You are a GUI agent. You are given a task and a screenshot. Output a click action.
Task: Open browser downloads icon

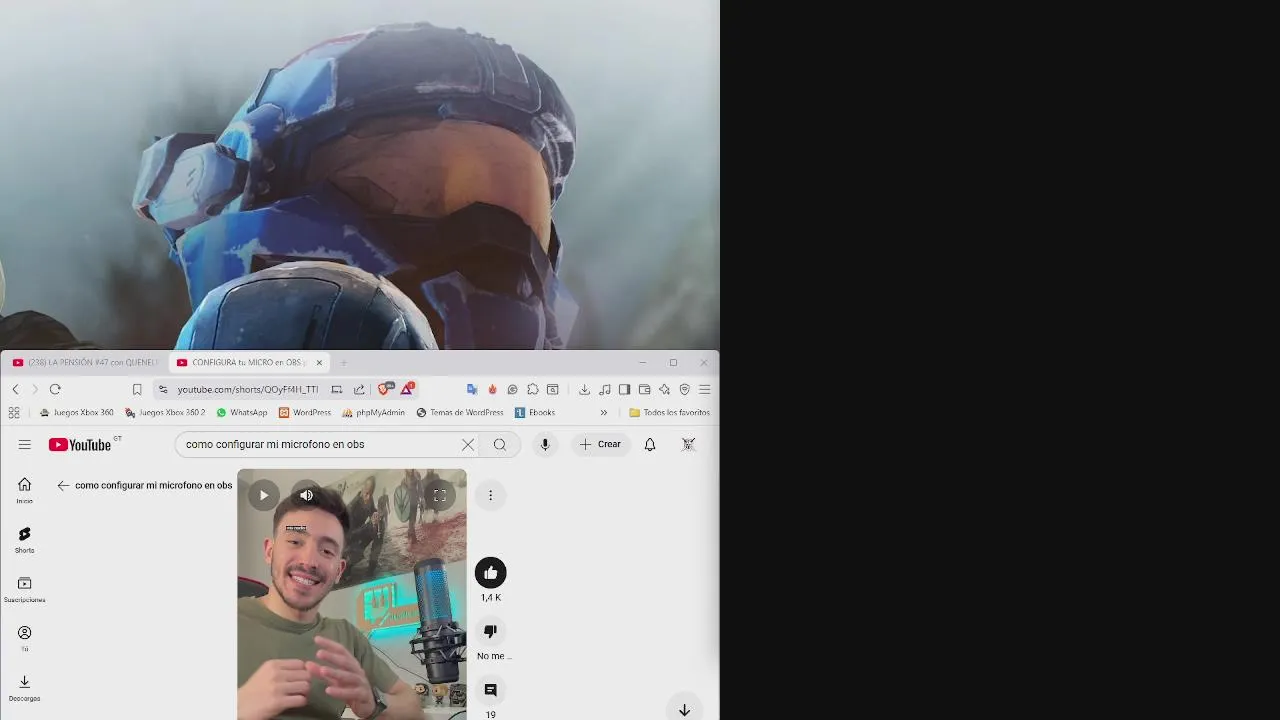coord(584,389)
